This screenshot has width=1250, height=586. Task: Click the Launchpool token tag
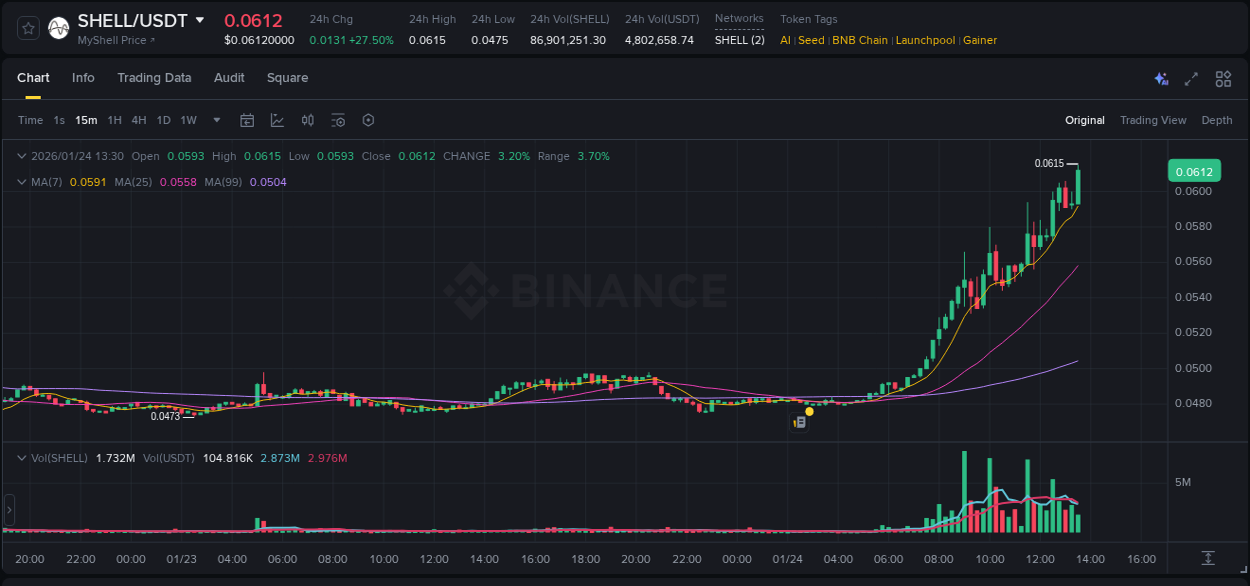point(925,40)
